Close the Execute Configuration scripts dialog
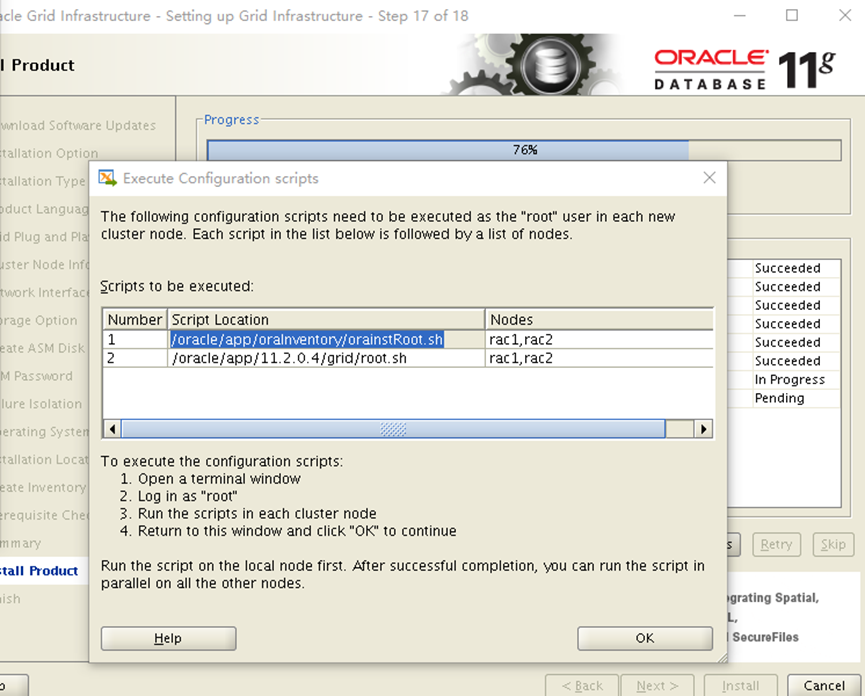Image resolution: width=865 pixels, height=696 pixels. click(709, 178)
